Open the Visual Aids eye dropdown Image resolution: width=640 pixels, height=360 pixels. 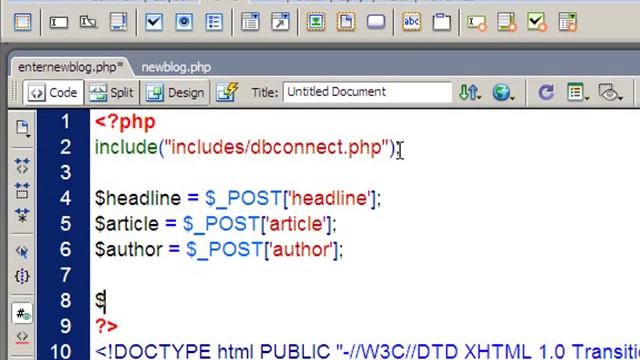610,92
